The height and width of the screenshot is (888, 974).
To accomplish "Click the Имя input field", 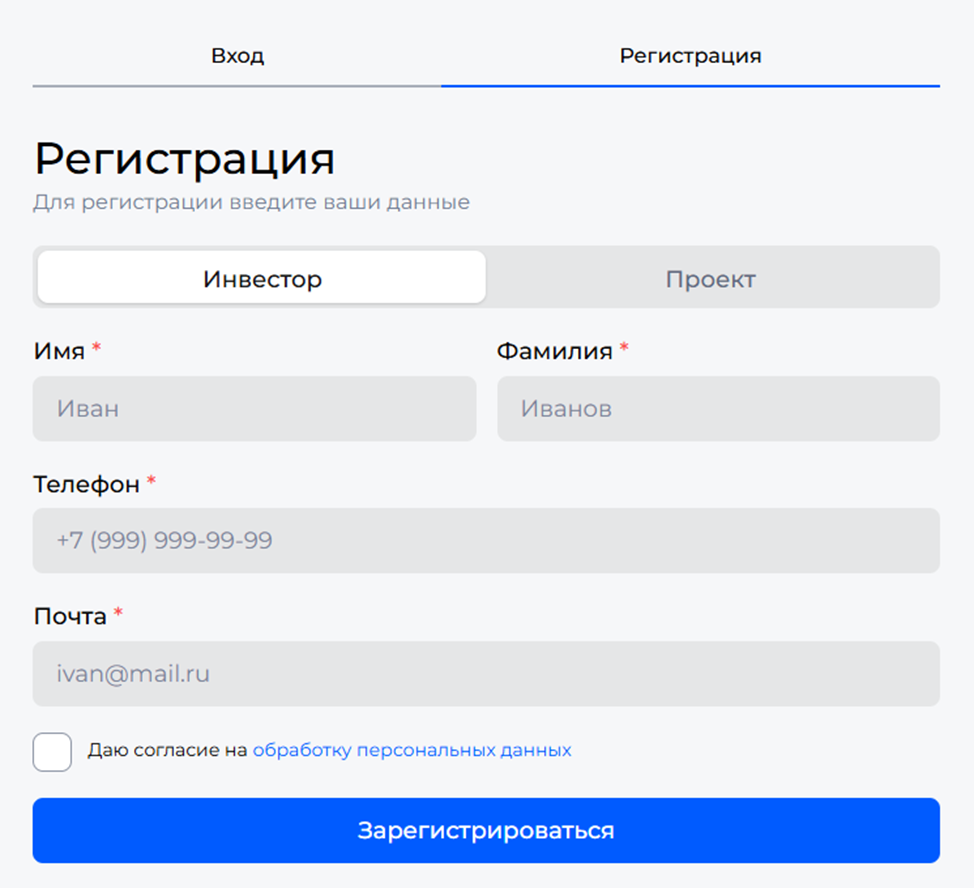I will click(255, 409).
